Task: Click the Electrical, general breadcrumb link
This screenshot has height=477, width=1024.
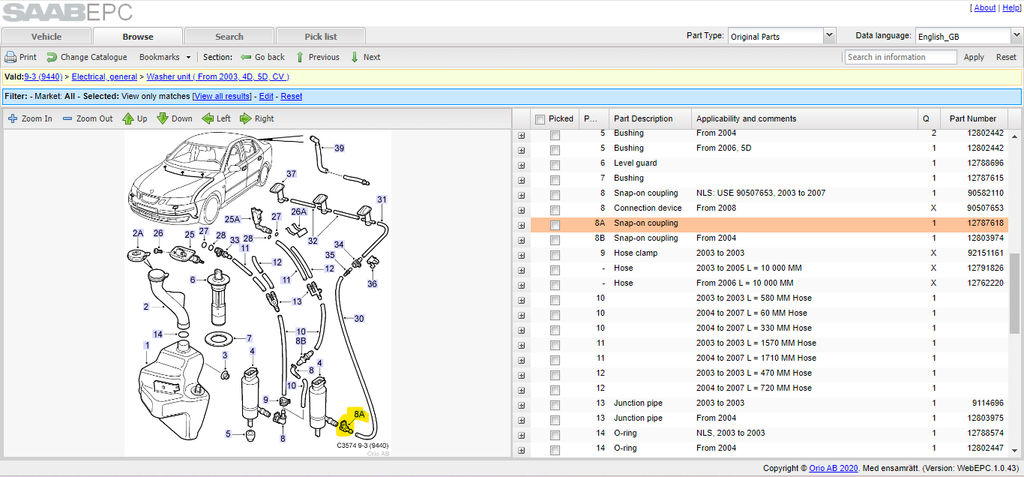Action: (x=104, y=77)
